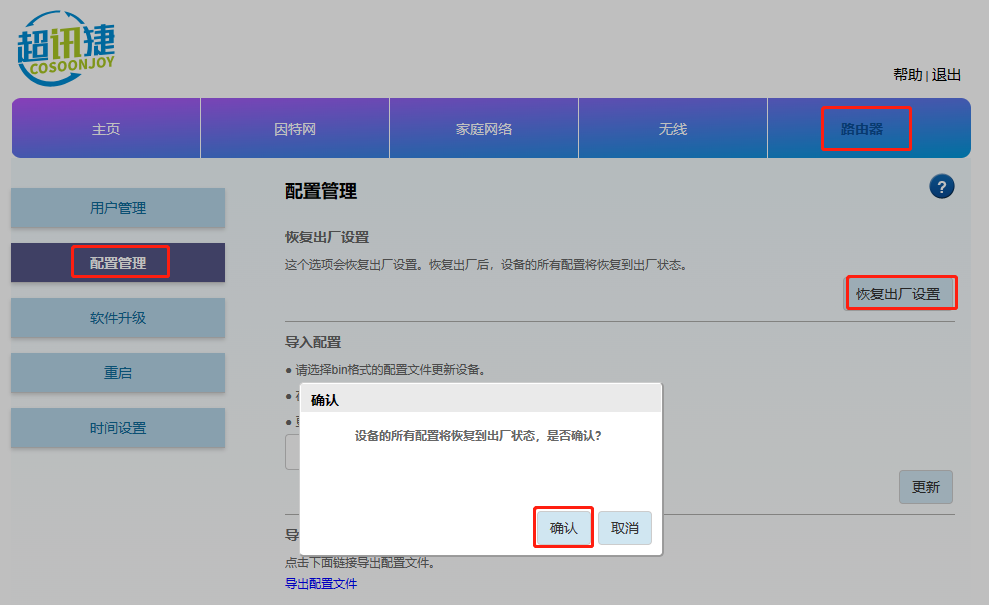989x605 pixels.
Task: Select the 无线 tab
Action: click(673, 129)
